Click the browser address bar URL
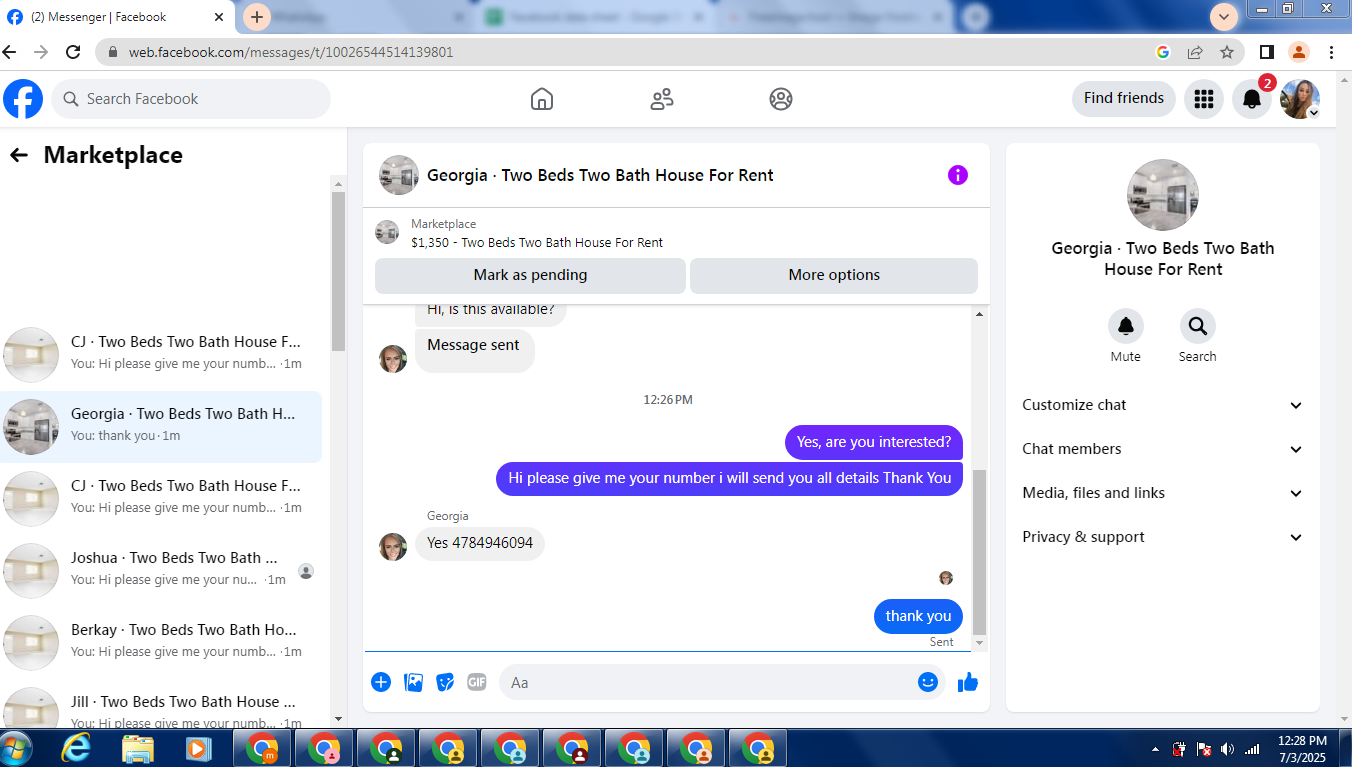Image resolution: width=1352 pixels, height=767 pixels. (291, 52)
